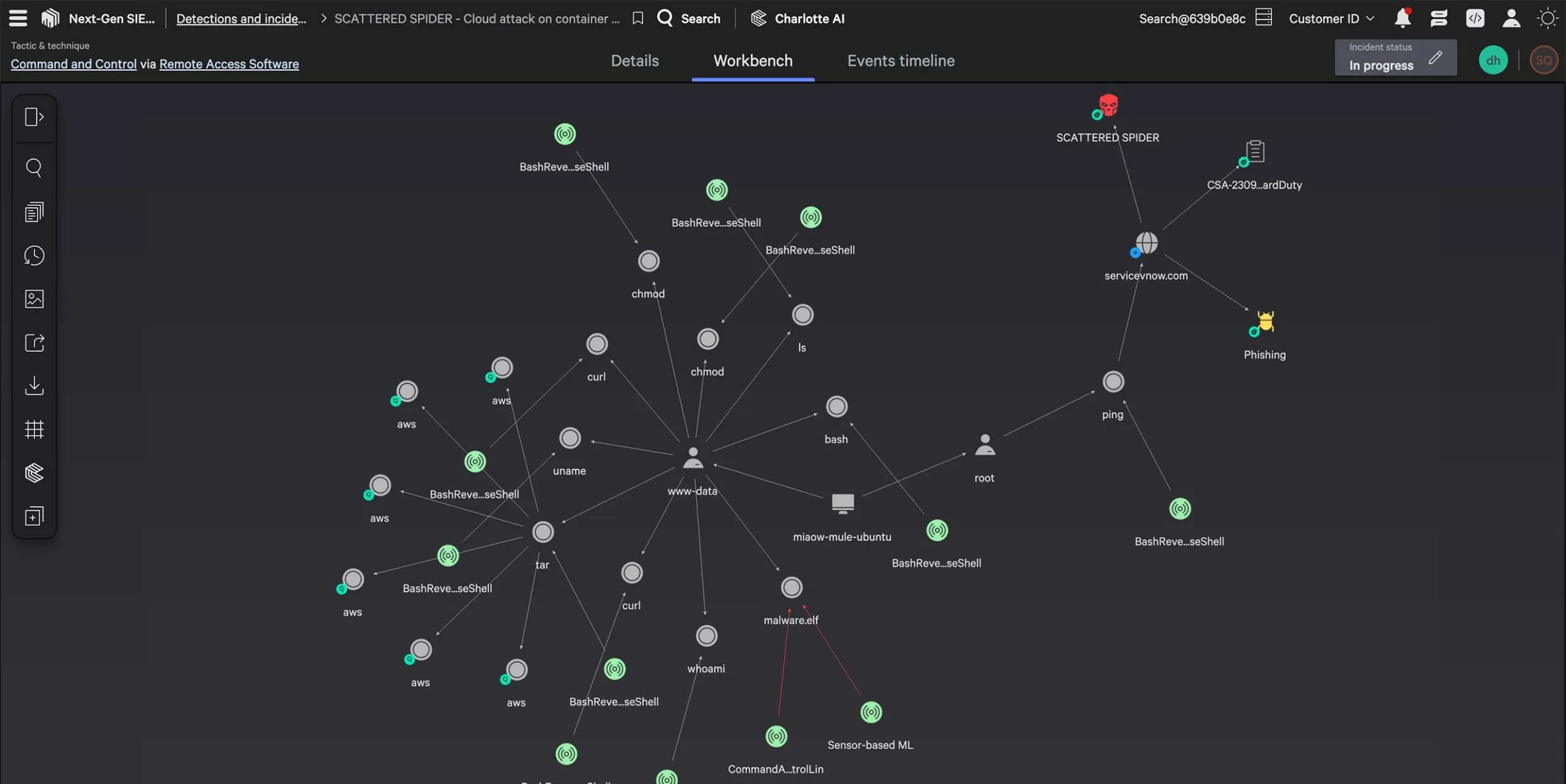
Task: Open the notes documents sidebar icon
Action: point(34,212)
